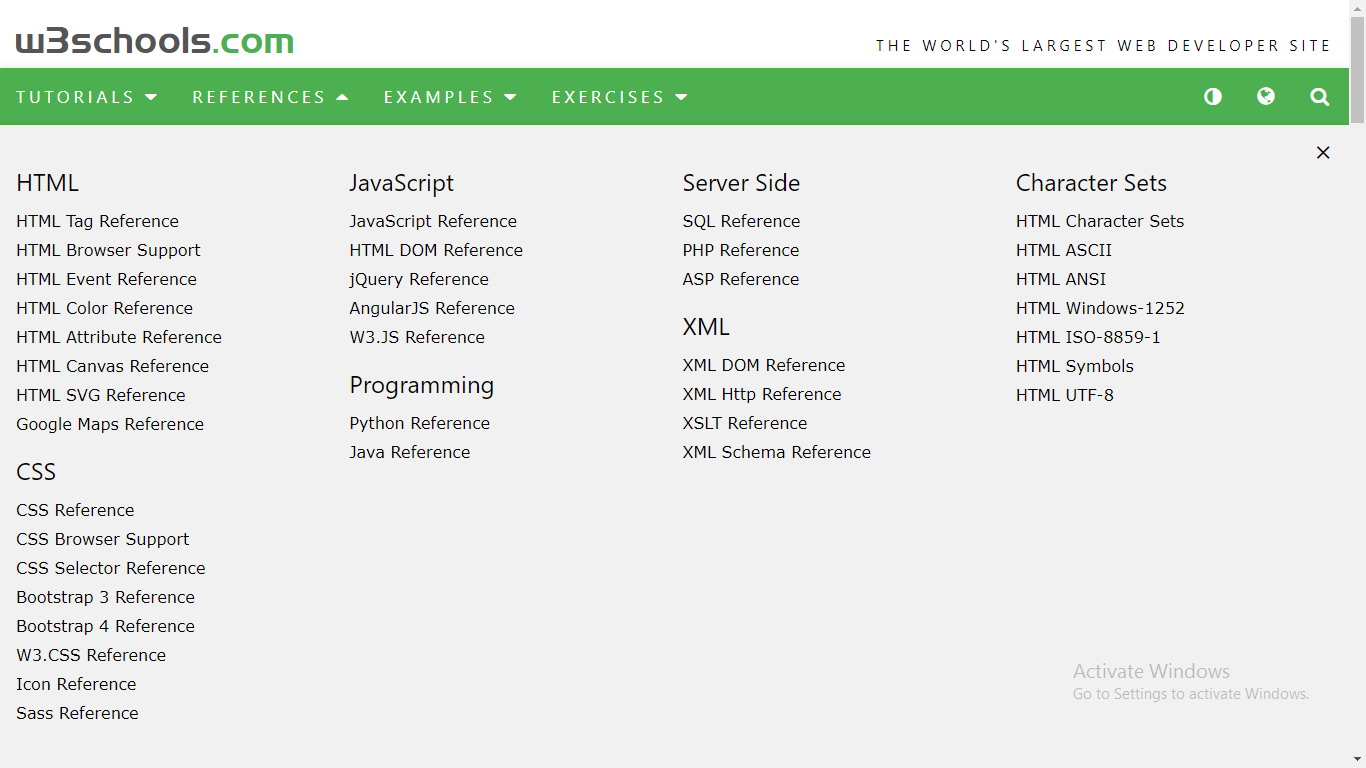
Task: Open SQL Reference
Action: [x=741, y=221]
